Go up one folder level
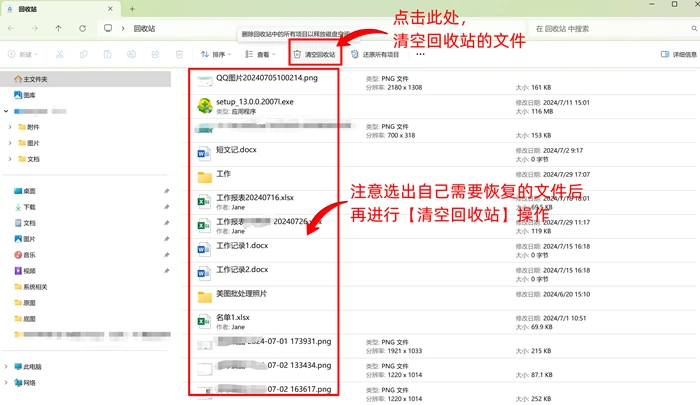Viewport: 700px width, 405px height. coord(58,28)
